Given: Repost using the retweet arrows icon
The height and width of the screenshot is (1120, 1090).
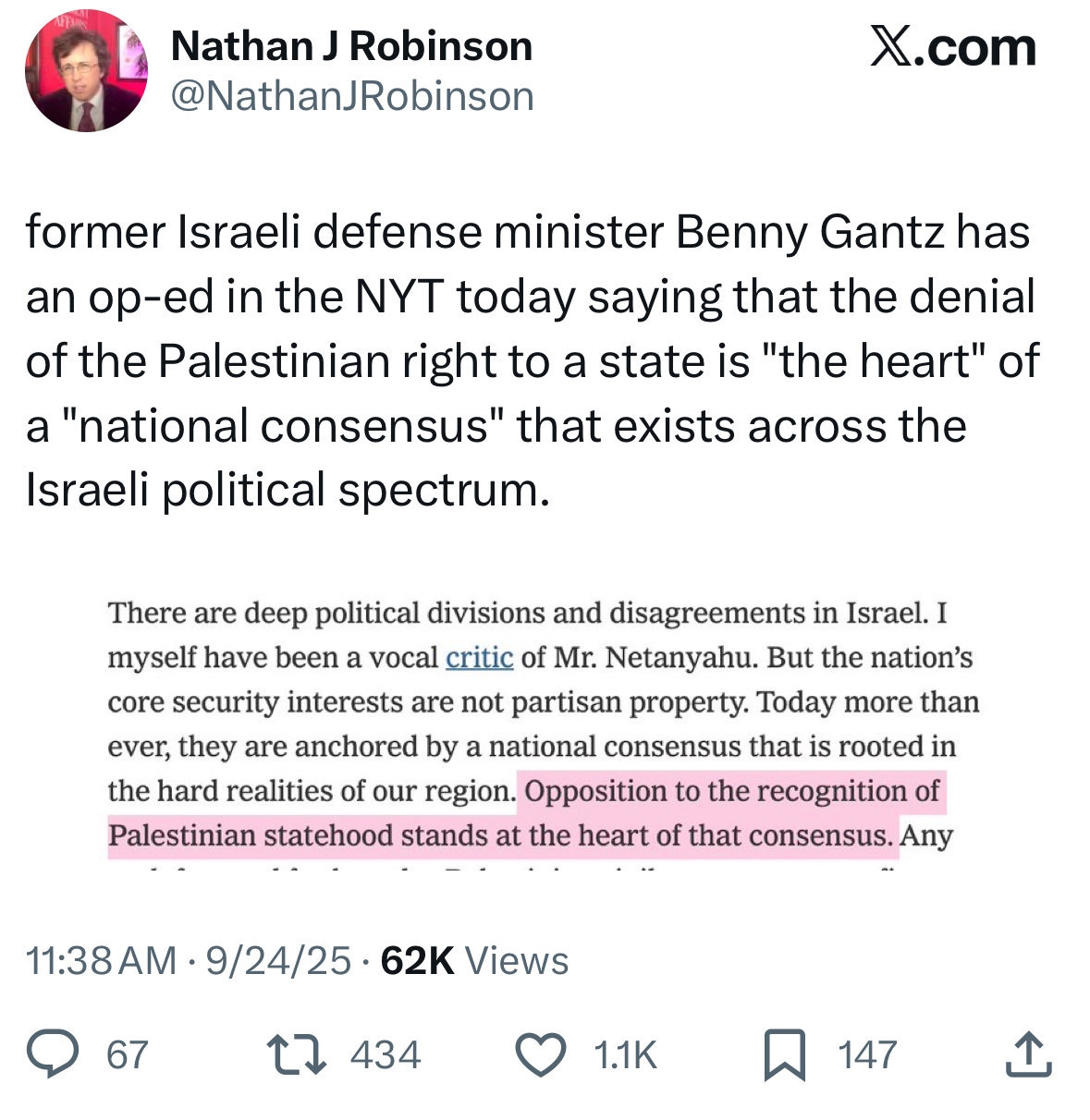Looking at the screenshot, I should coord(295,1054).
